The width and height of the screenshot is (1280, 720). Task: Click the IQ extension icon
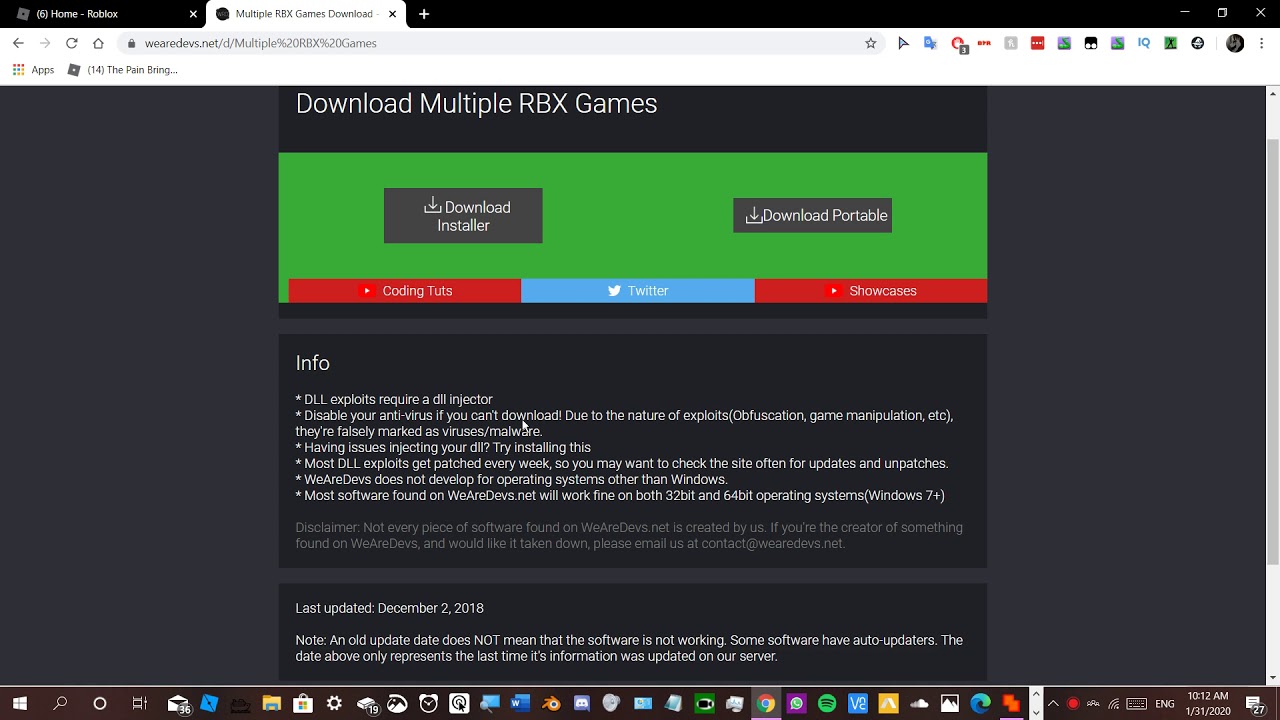1144,43
